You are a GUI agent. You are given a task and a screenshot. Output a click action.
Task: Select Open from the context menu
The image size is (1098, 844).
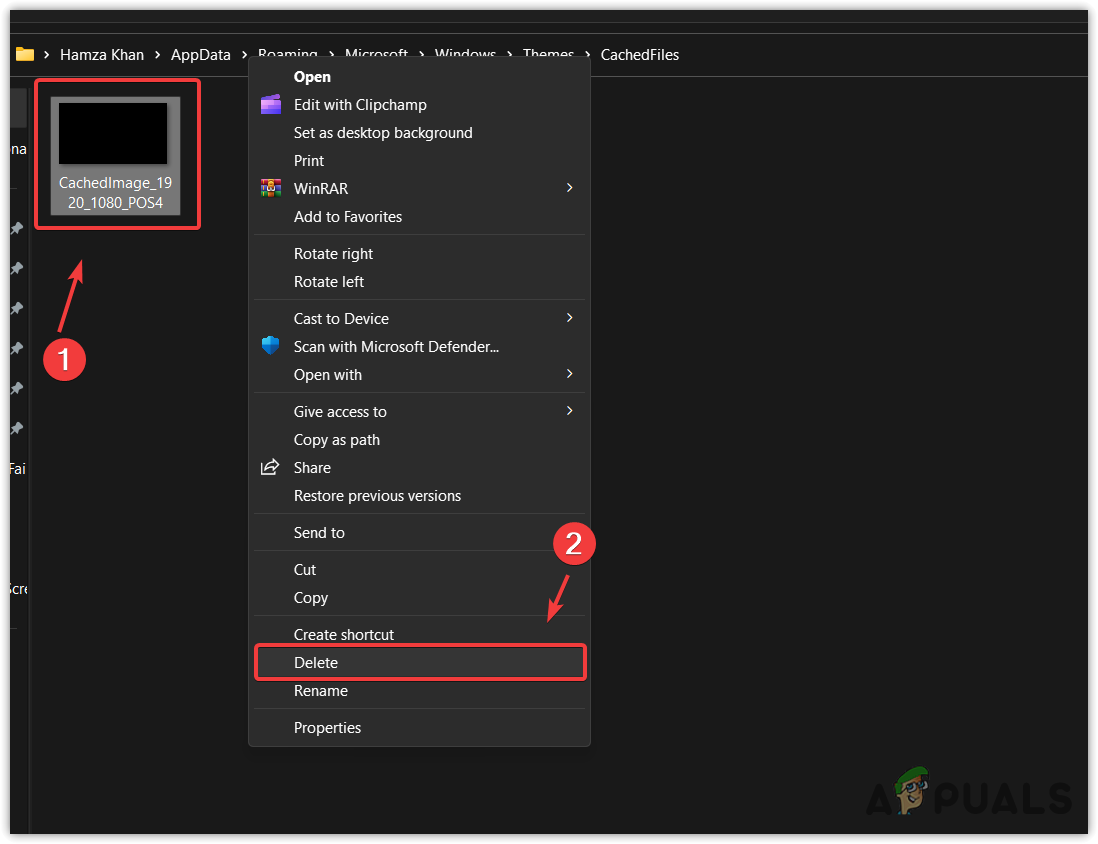pos(312,76)
